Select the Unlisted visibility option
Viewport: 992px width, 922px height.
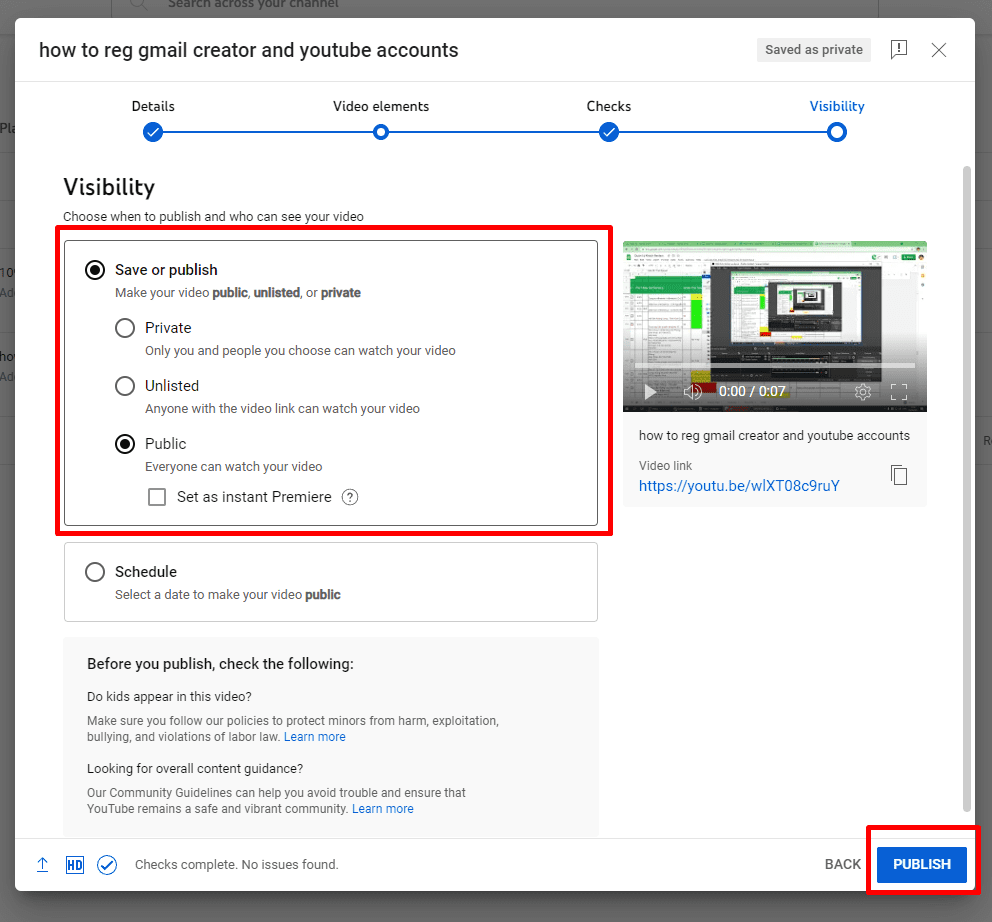(124, 386)
